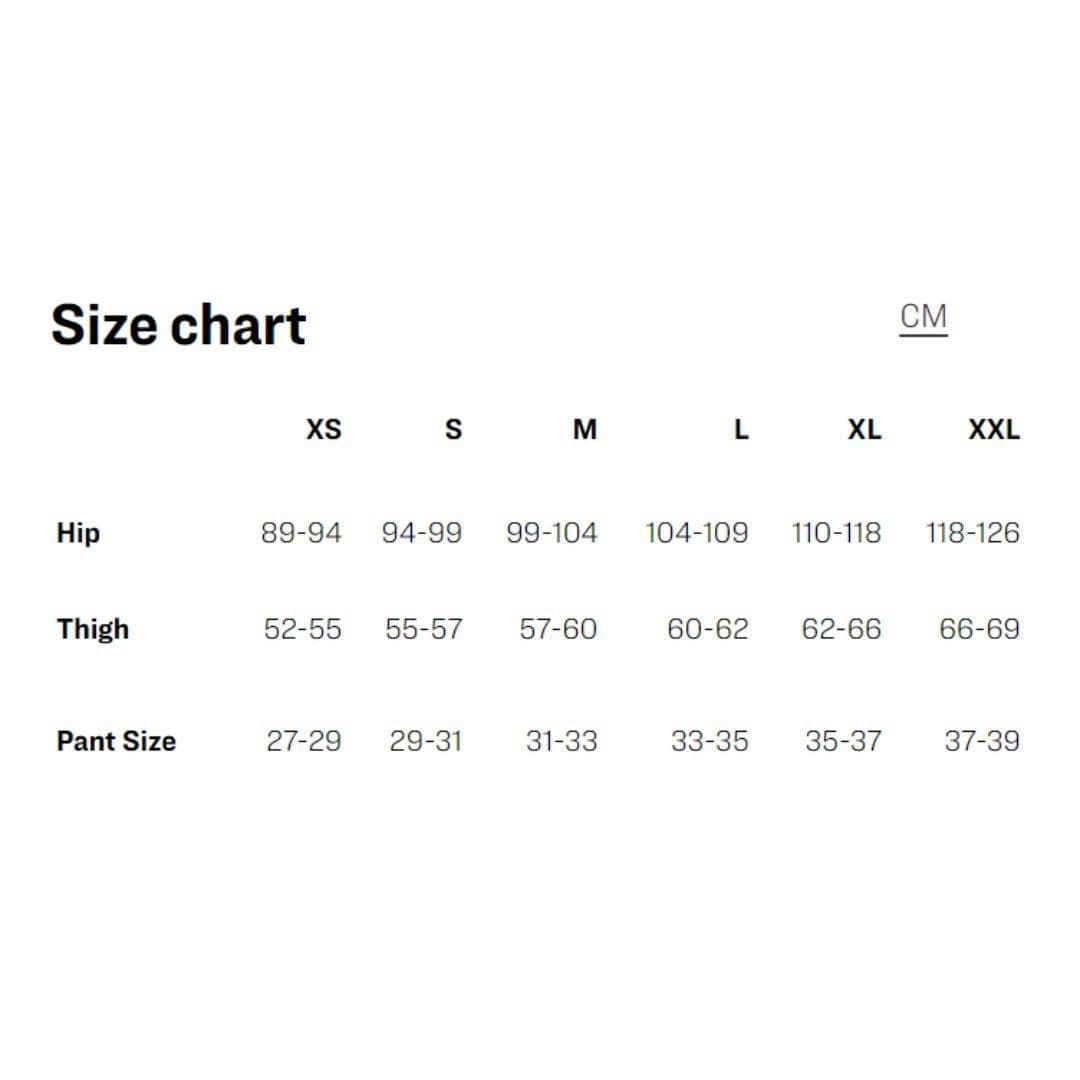Click the 37-39 pant size value
The width and height of the screenshot is (1080, 1080).
click(x=981, y=741)
